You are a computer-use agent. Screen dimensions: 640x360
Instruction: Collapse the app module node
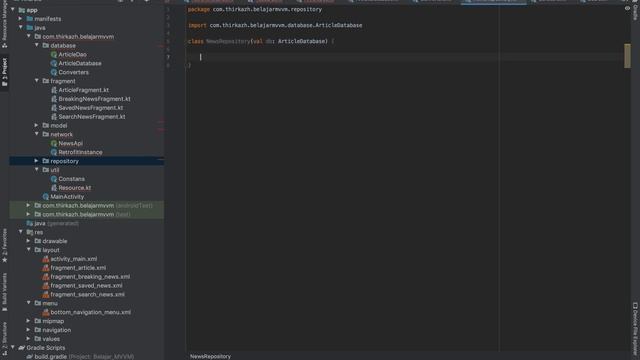pyautogui.click(x=13, y=9)
